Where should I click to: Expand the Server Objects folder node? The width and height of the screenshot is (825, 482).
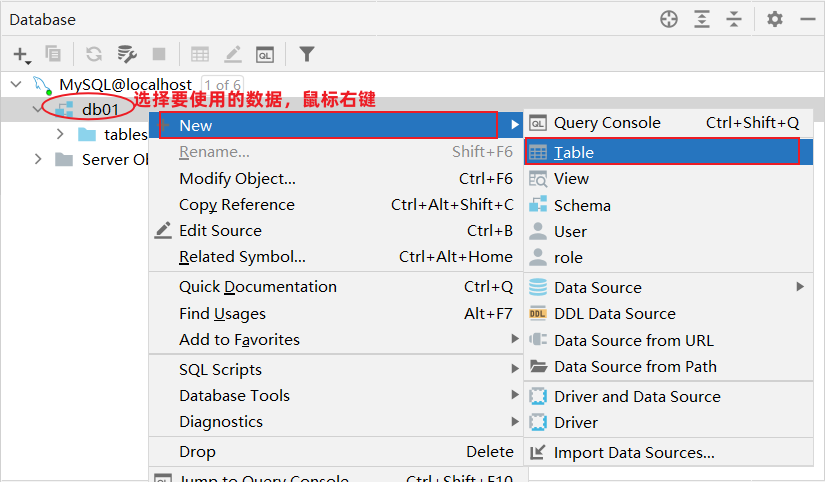[x=38, y=160]
